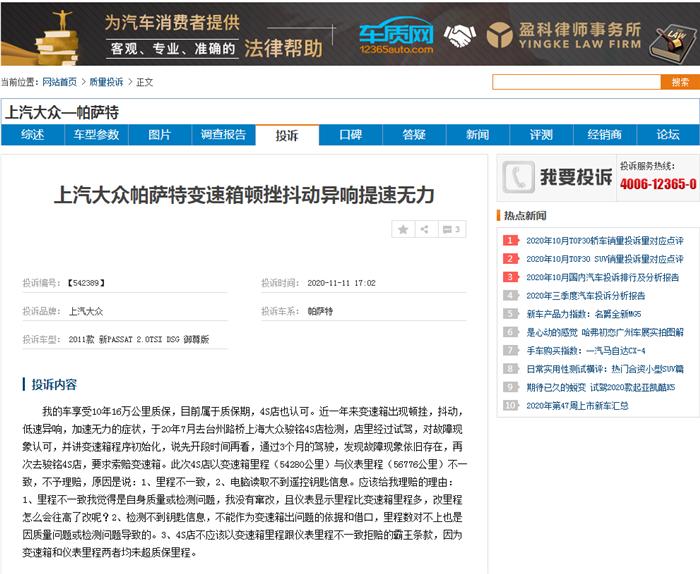Click the share icon under the title

425,229
